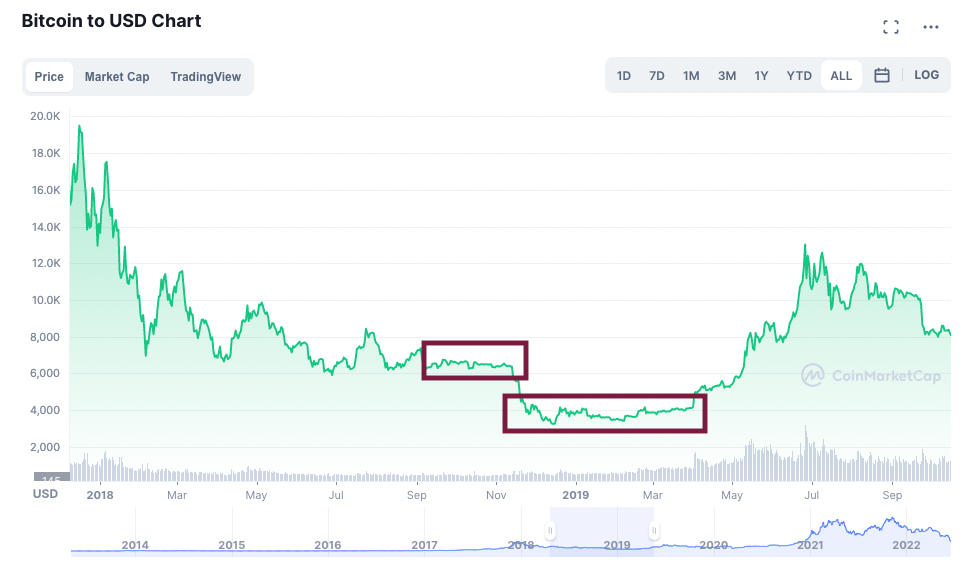The width and height of the screenshot is (965, 566).
Task: Switch to the Price tab
Action: click(x=49, y=77)
